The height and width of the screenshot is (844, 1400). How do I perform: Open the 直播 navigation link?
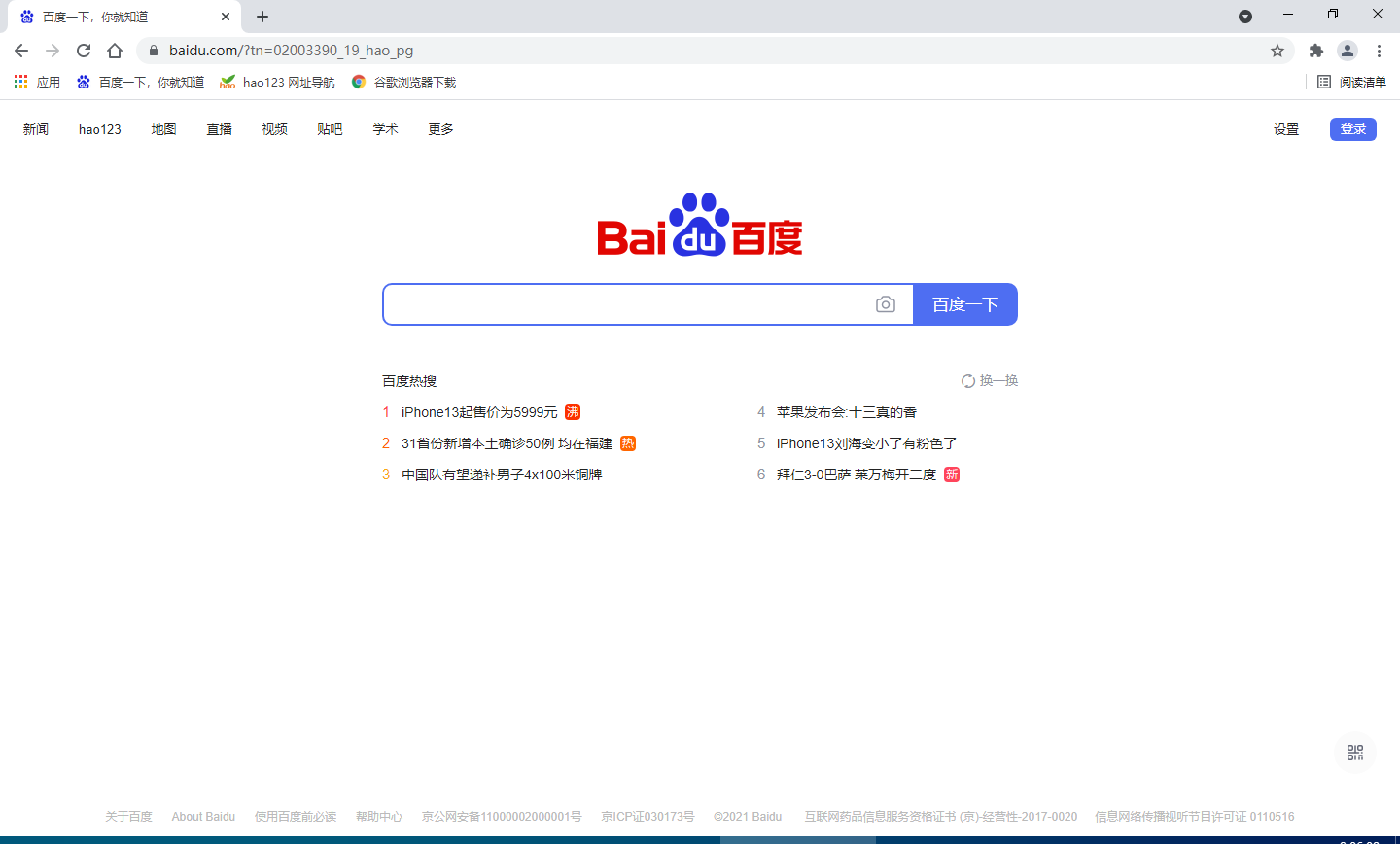pyautogui.click(x=220, y=129)
